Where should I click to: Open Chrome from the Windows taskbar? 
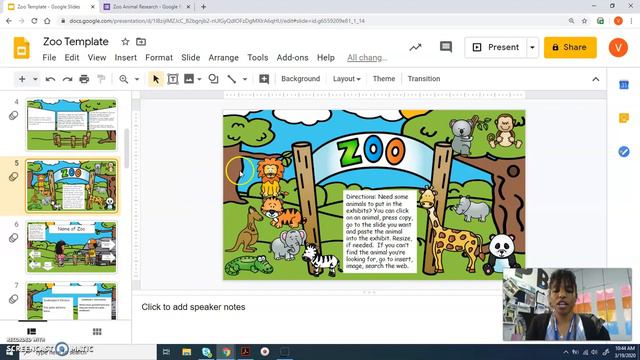226,351
